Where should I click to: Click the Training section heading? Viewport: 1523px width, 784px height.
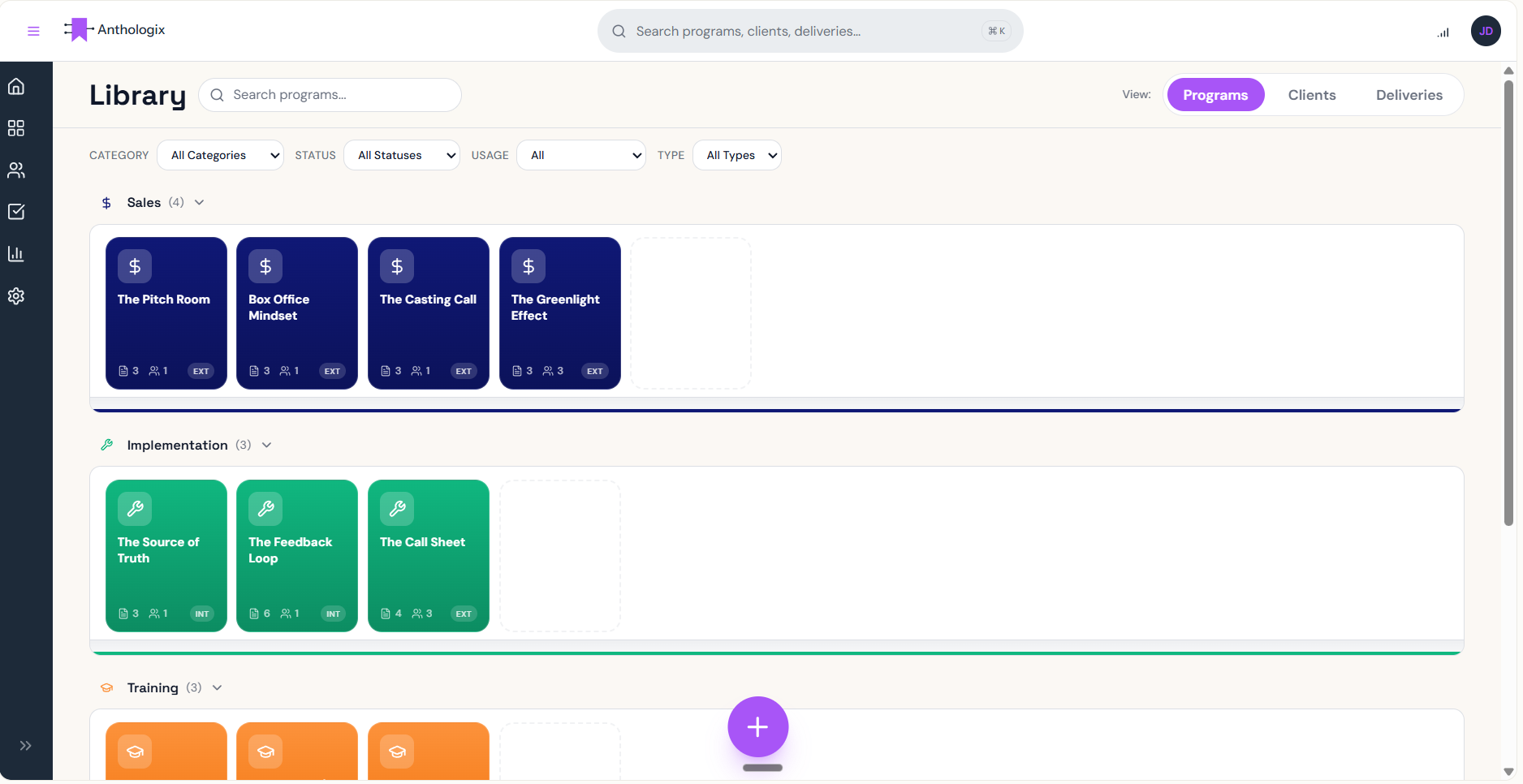click(153, 687)
